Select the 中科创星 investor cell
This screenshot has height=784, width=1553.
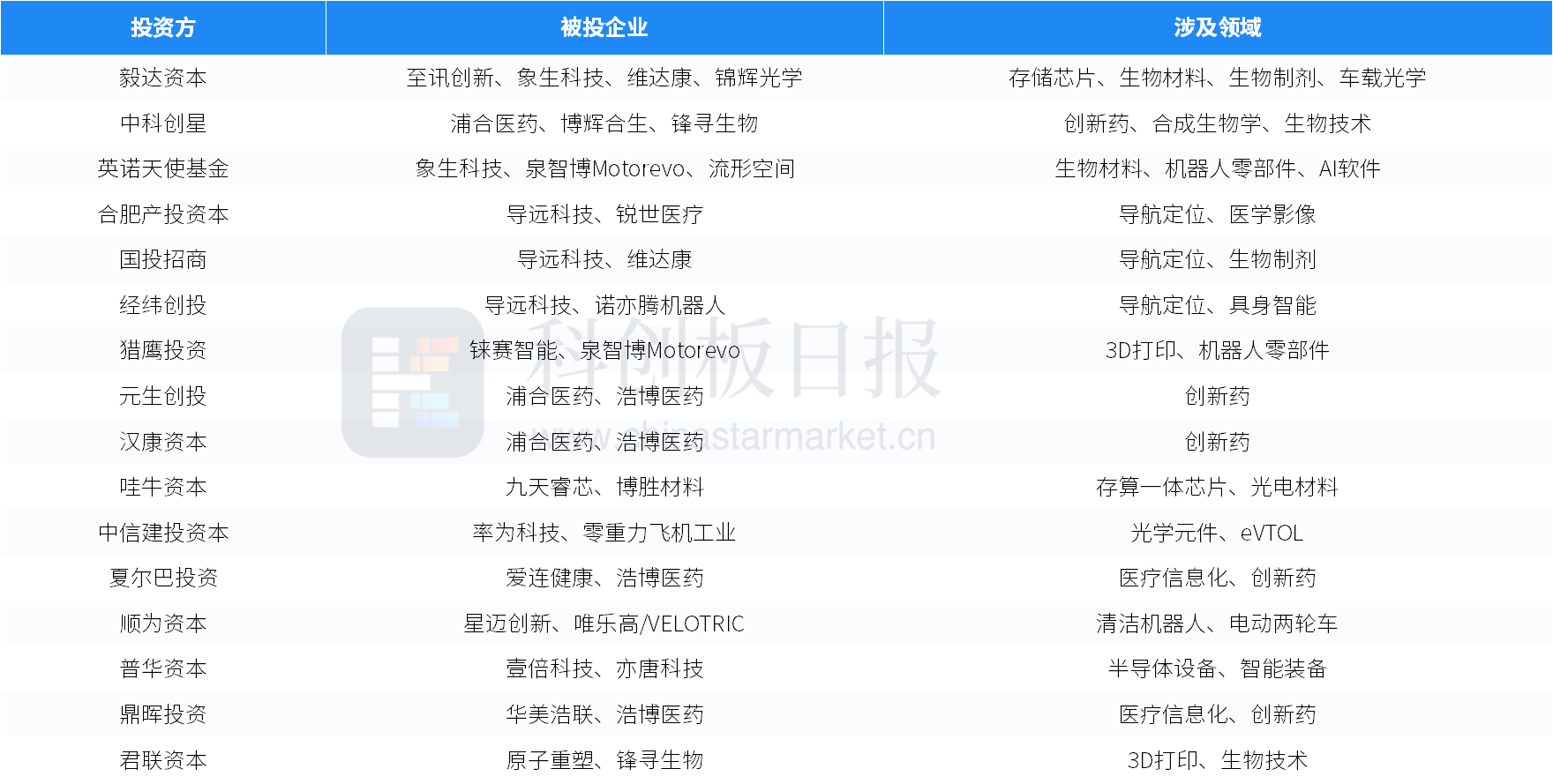tap(163, 123)
